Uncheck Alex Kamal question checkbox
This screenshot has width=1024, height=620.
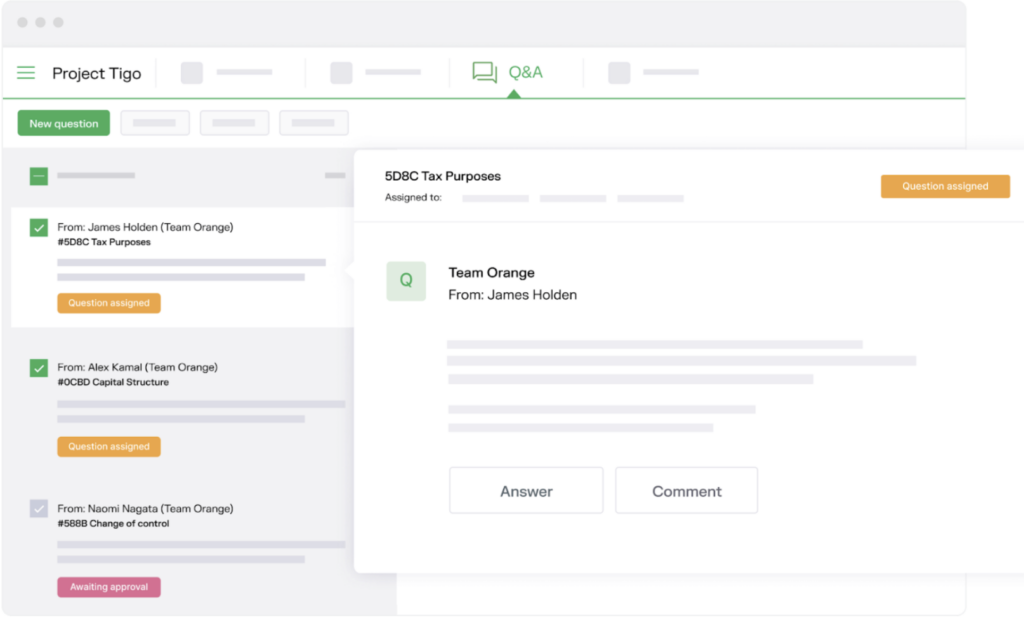tap(39, 368)
